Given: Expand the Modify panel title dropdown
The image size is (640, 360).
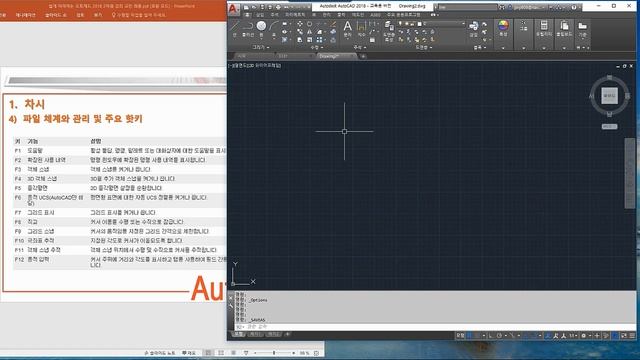Looking at the screenshot, I should (x=316, y=48).
